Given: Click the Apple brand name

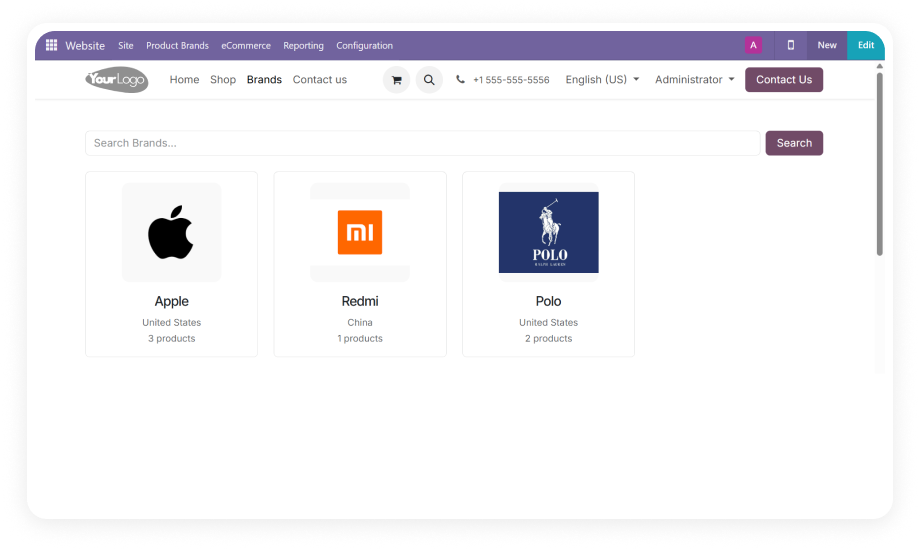Looking at the screenshot, I should [171, 301].
